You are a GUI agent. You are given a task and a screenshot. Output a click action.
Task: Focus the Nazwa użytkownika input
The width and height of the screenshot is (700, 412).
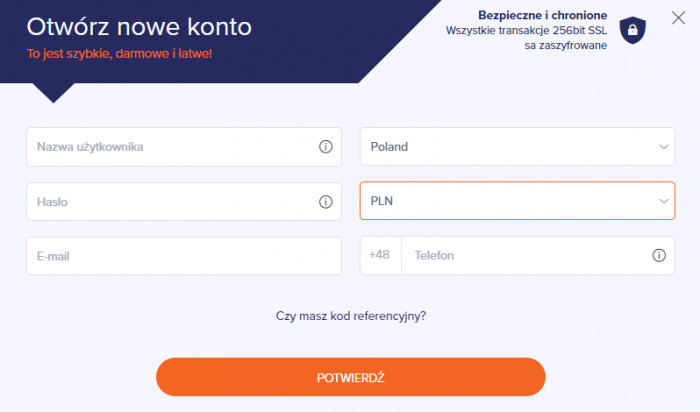tap(170, 147)
